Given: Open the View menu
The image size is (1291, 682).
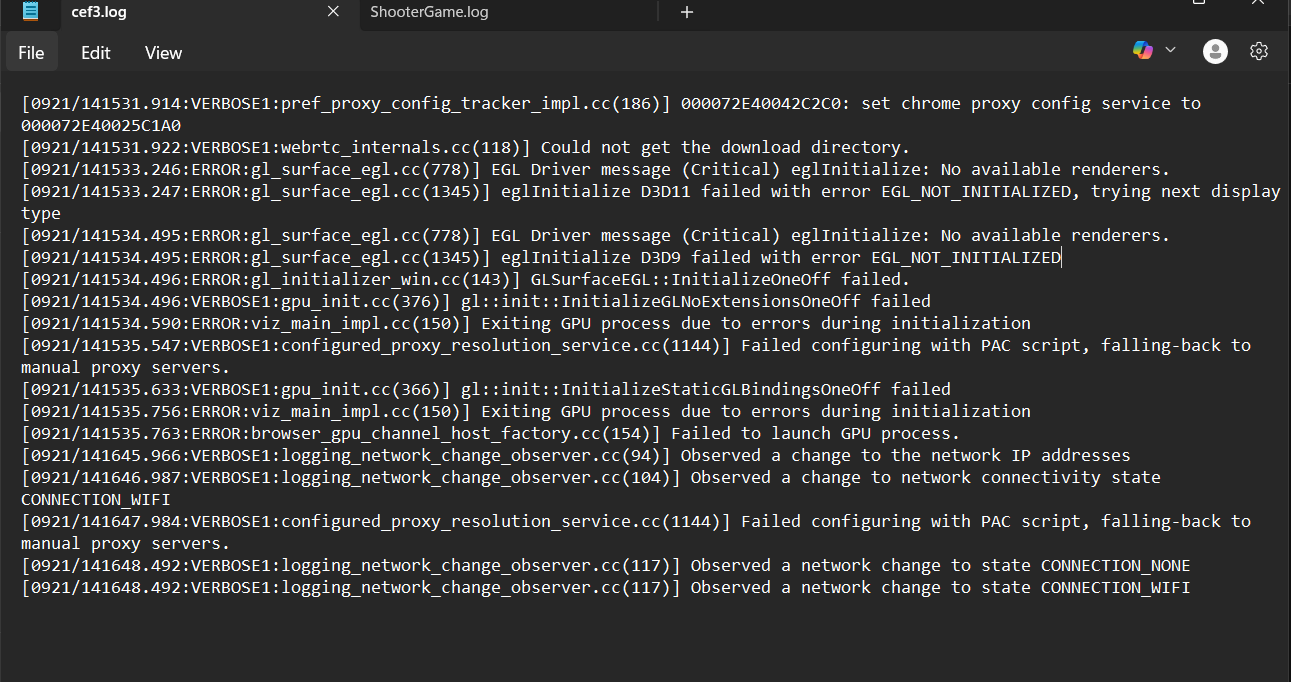Looking at the screenshot, I should 163,53.
